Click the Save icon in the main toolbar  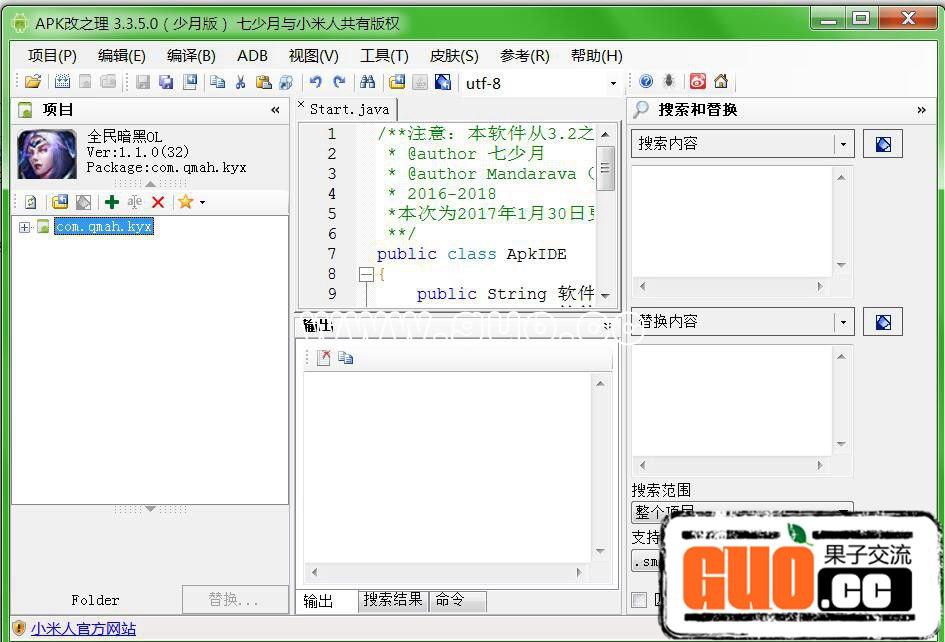pos(143,81)
